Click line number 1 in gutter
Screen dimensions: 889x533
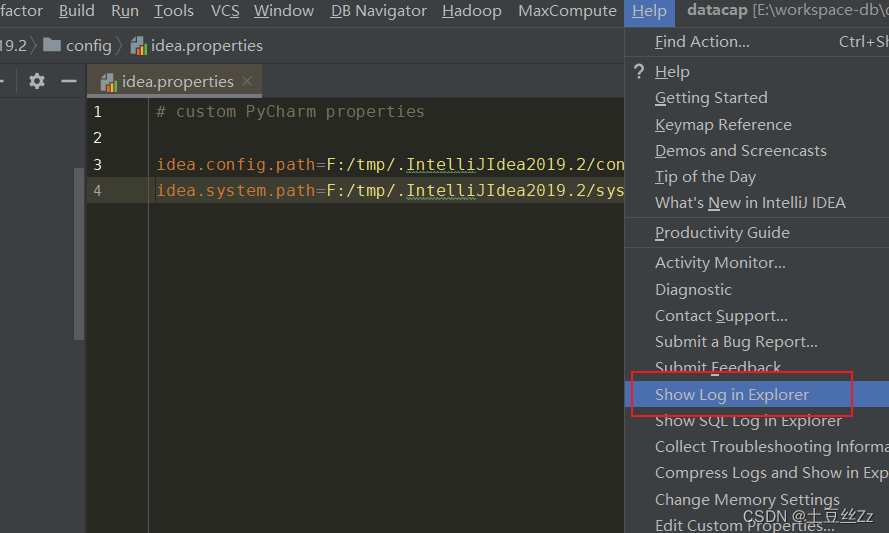point(98,112)
